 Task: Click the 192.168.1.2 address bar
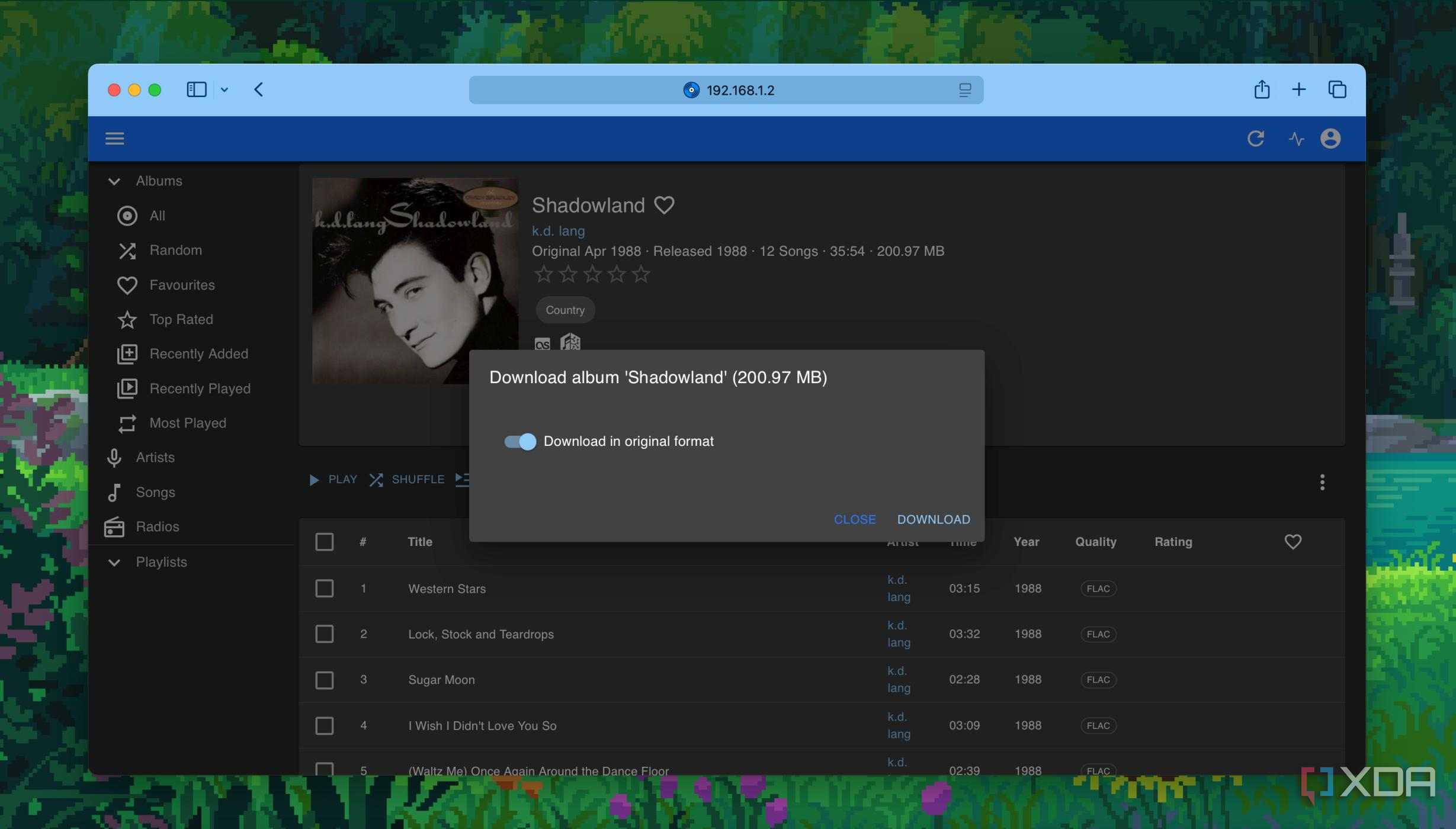click(726, 90)
